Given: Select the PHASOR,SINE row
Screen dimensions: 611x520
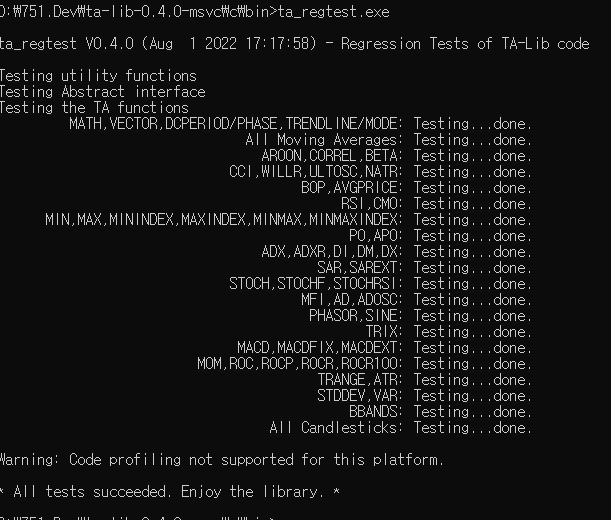Looking at the screenshot, I should pos(420,316).
